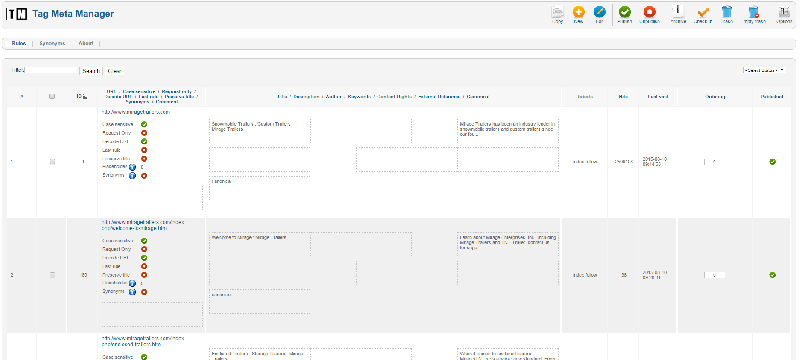Toggle Preserve title status in row 1
Viewport: 800px width, 360px height.
point(144,159)
